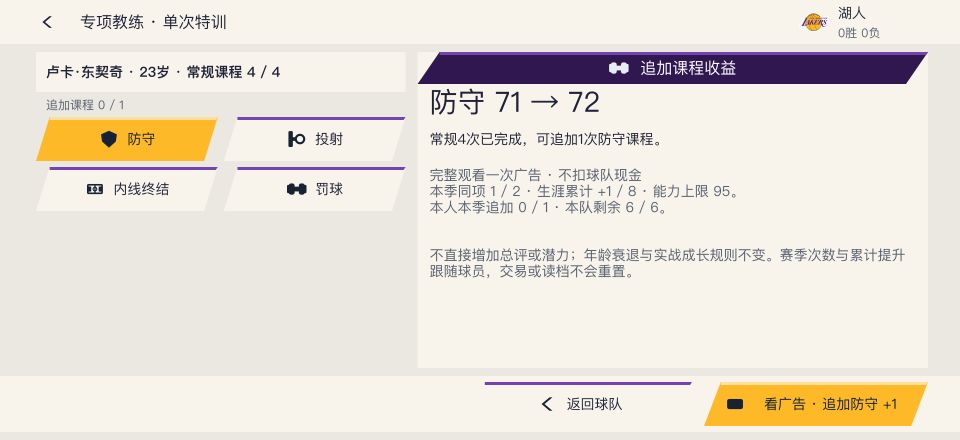Image resolution: width=960 pixels, height=440 pixels.
Task: Click the dumbbell icon in 追加课程收益 header
Action: 619,69
